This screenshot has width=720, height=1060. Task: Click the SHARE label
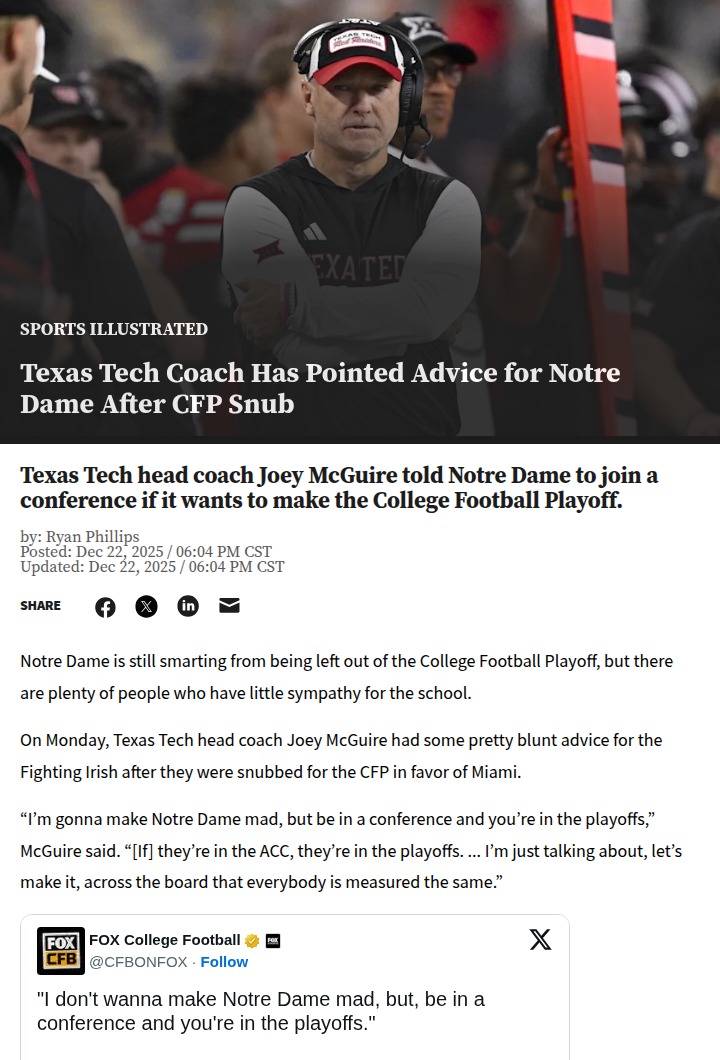40,606
